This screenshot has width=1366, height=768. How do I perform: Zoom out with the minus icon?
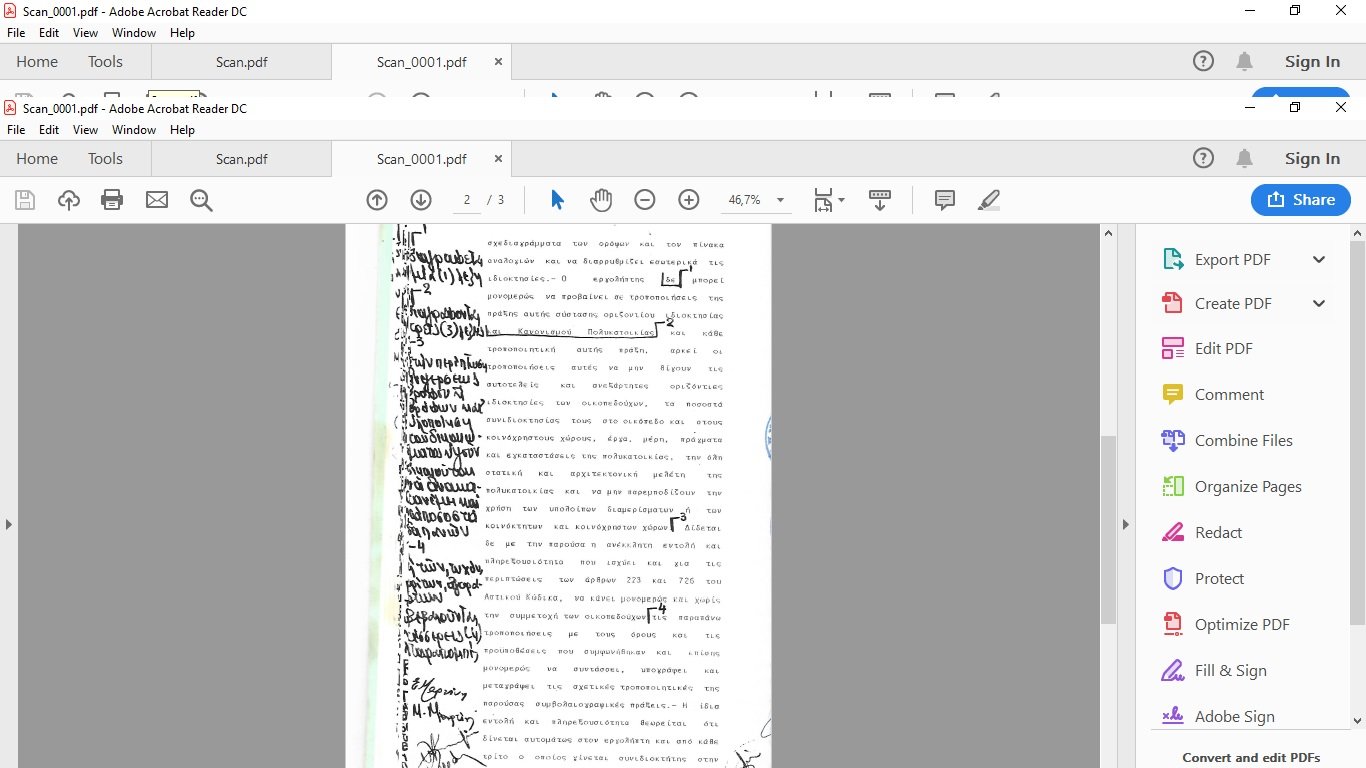[x=645, y=200]
